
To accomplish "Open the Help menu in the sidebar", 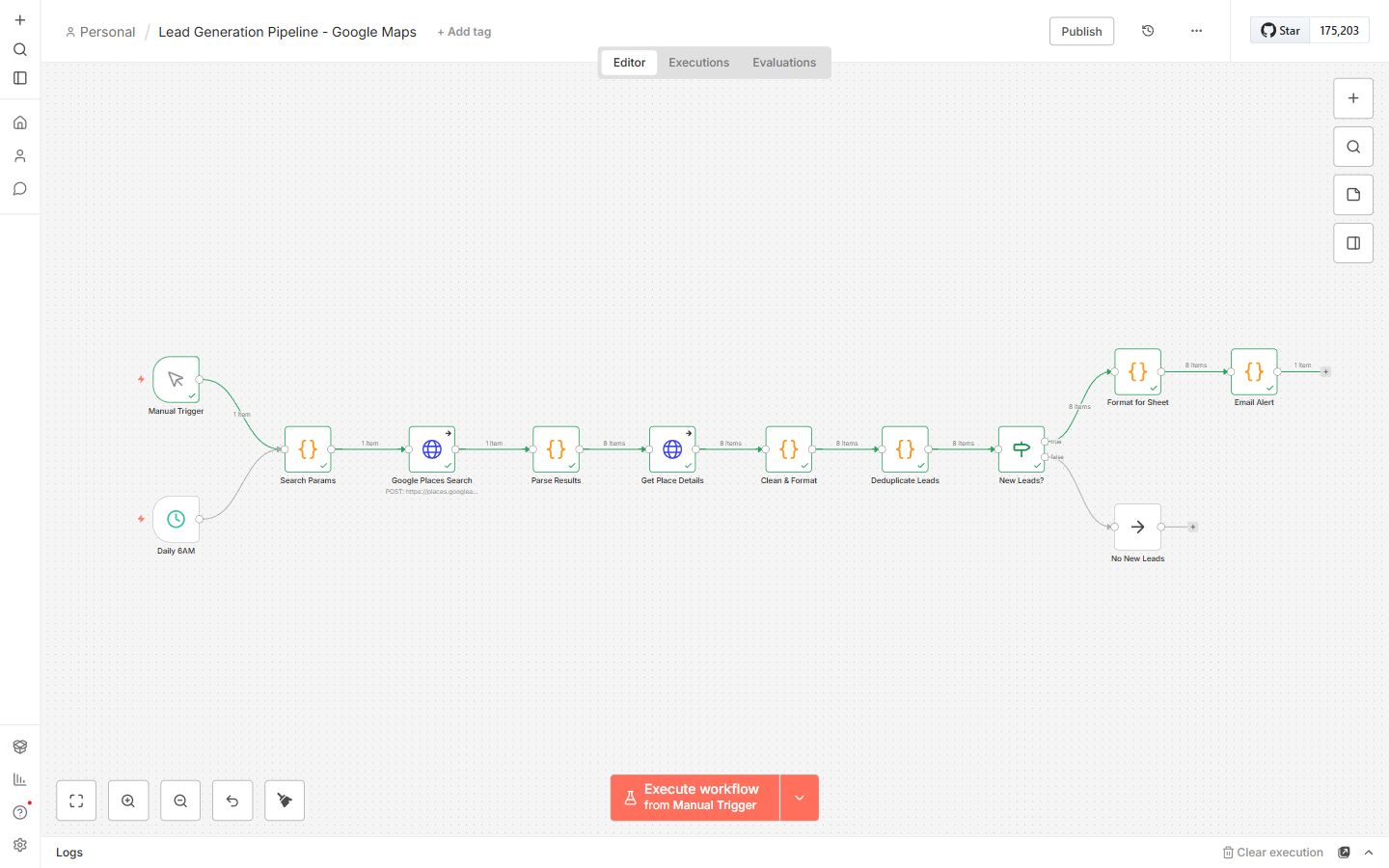I will pyautogui.click(x=19, y=812).
